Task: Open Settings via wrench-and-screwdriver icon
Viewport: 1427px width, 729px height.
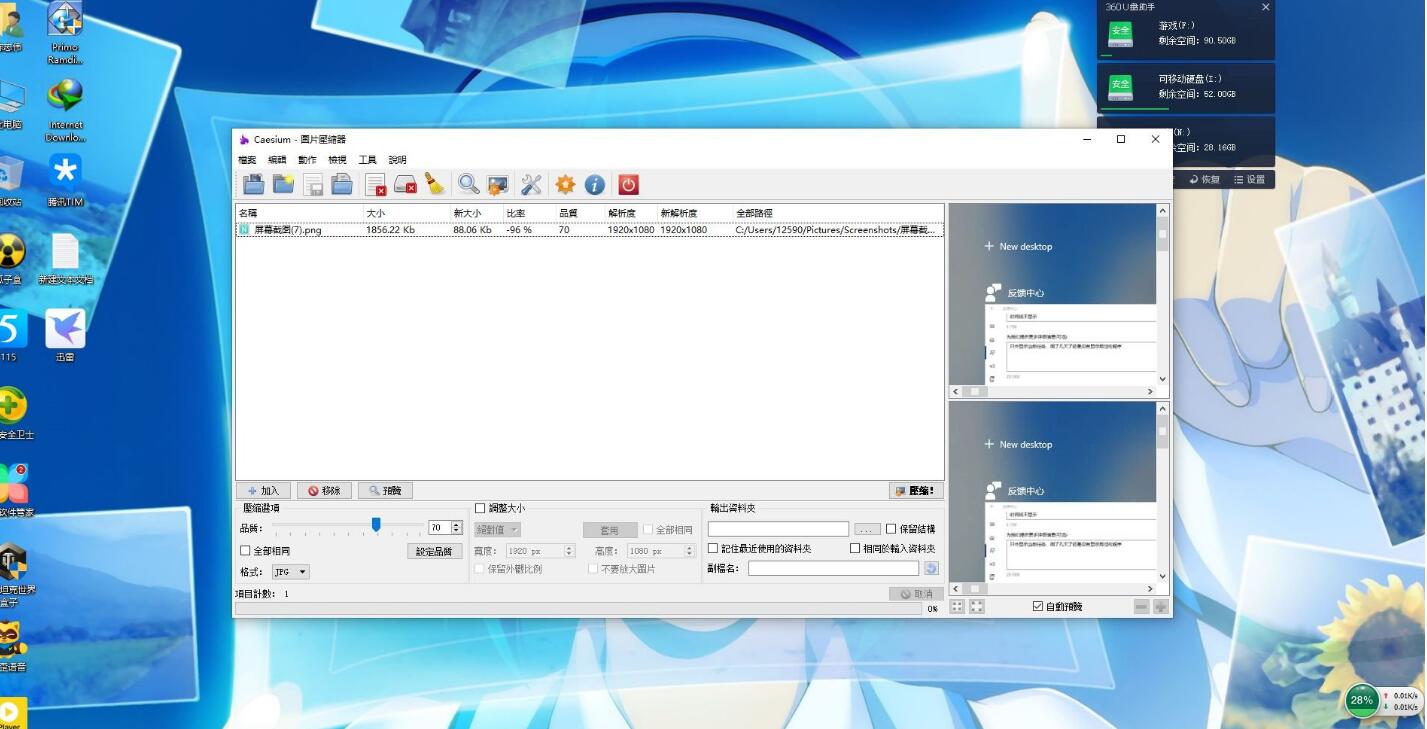Action: (x=531, y=184)
